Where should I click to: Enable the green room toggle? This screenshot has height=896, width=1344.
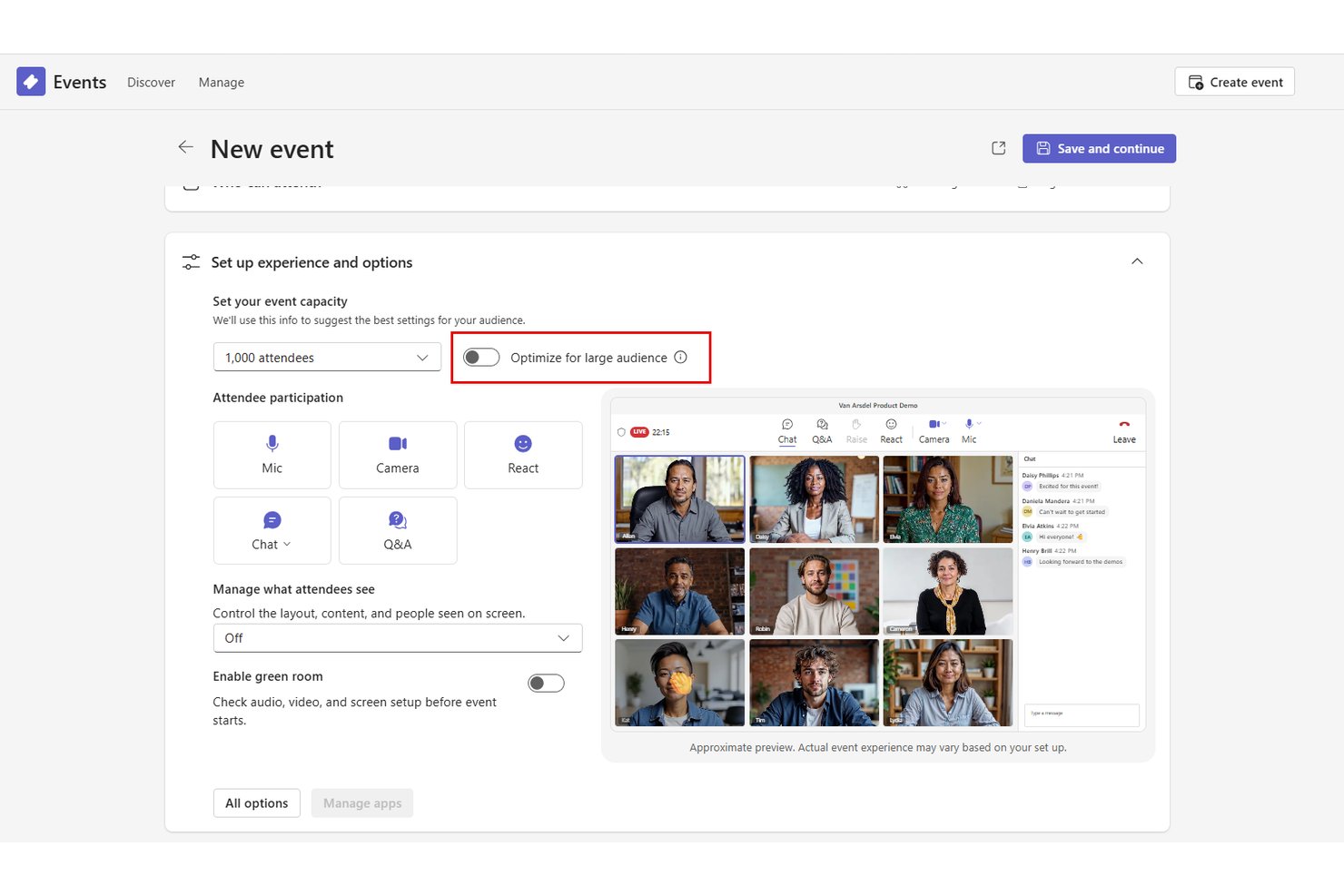point(546,684)
